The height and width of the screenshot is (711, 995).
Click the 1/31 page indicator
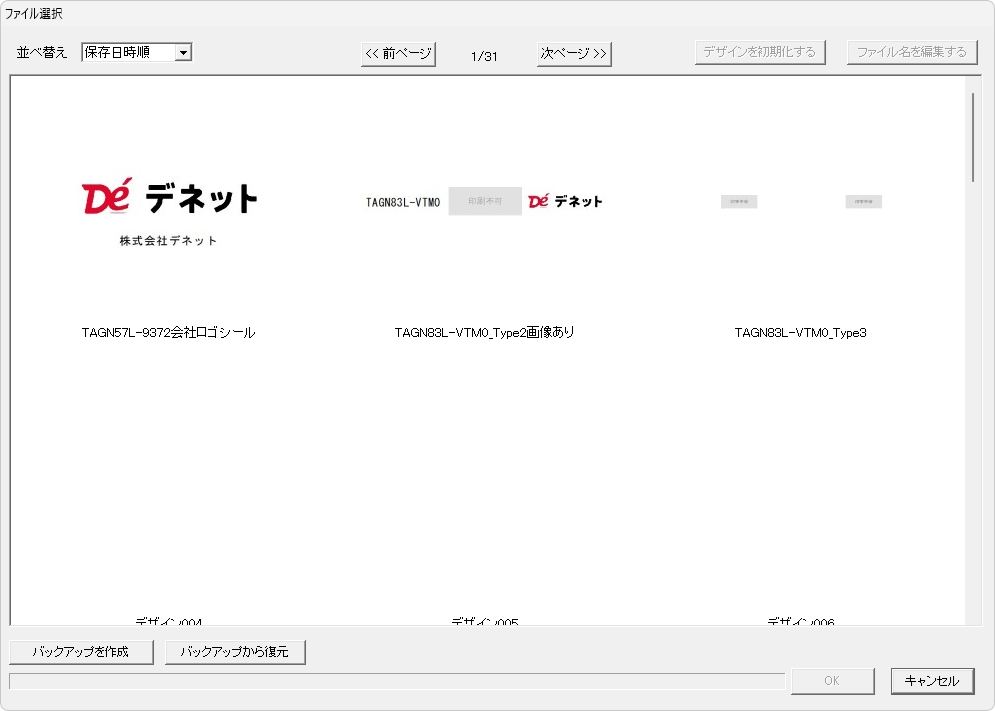[x=484, y=56]
